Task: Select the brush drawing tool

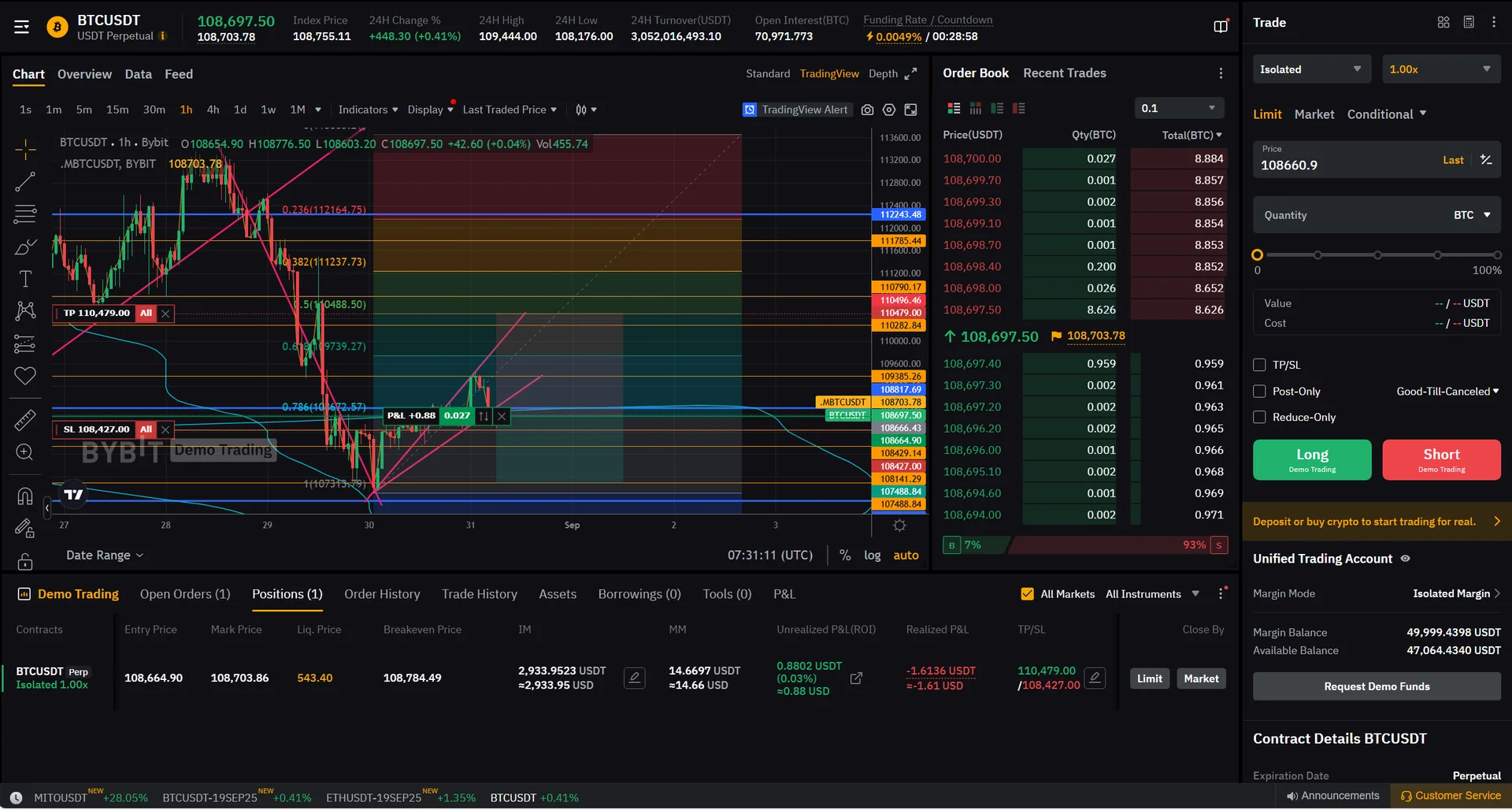Action: [25, 247]
